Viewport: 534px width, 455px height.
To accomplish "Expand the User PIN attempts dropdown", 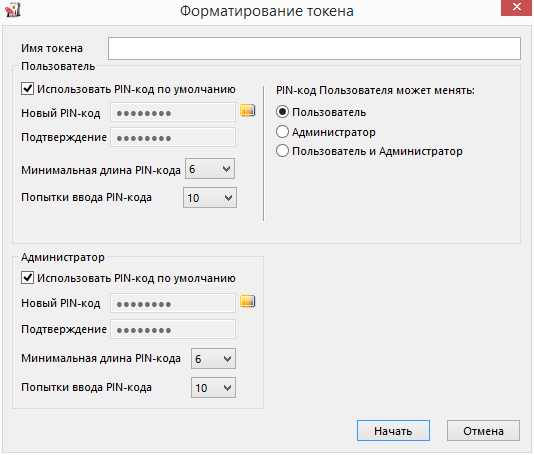I will point(210,198).
